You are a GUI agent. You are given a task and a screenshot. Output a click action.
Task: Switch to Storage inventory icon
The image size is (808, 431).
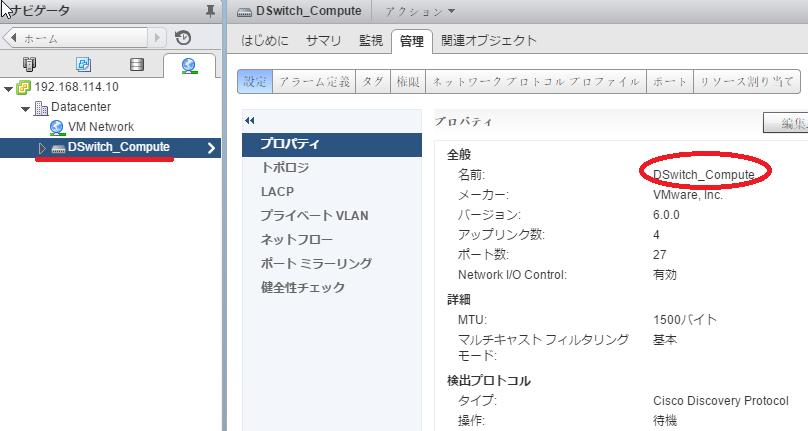[x=137, y=64]
